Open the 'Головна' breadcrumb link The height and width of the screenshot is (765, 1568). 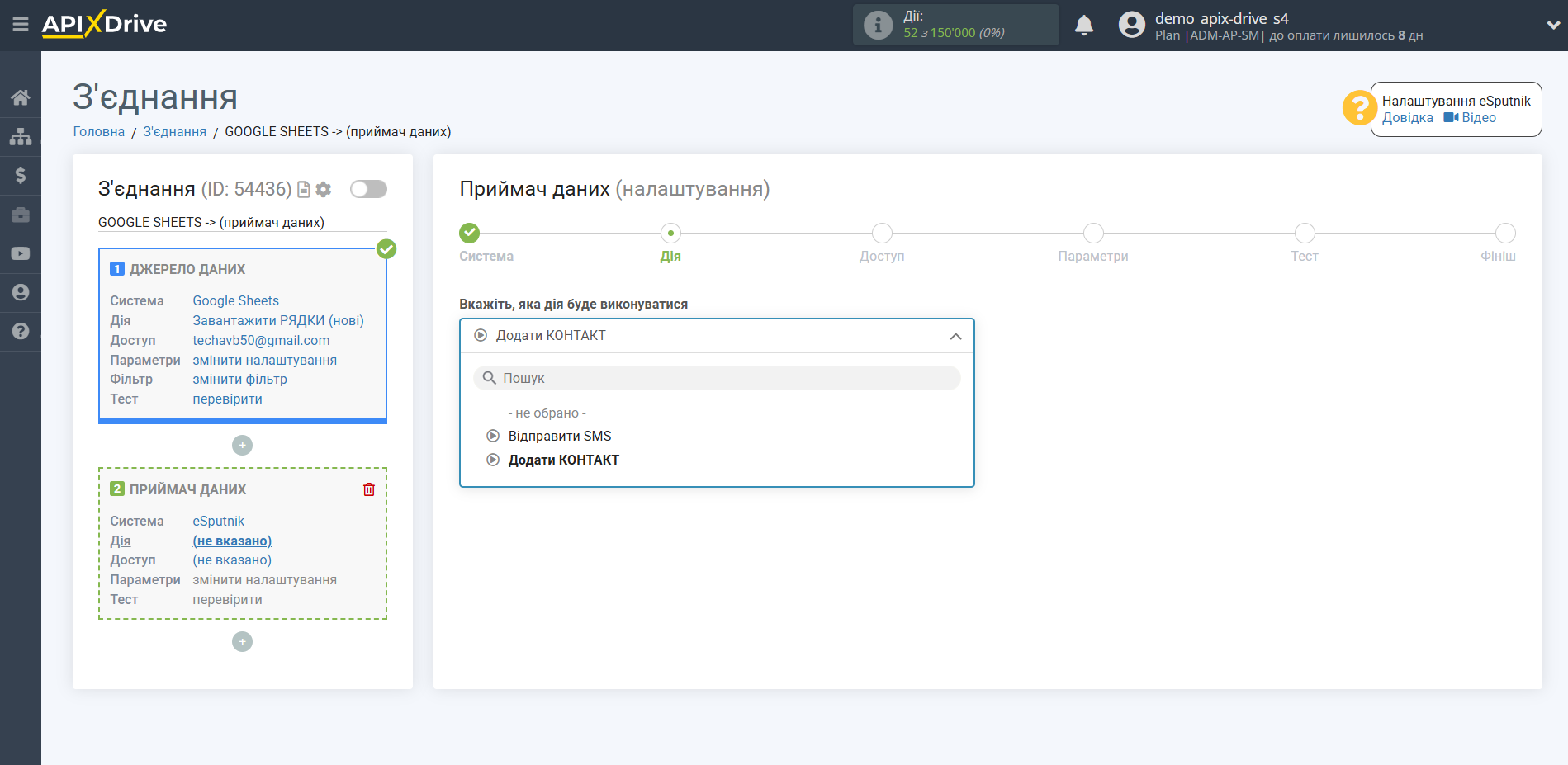99,132
